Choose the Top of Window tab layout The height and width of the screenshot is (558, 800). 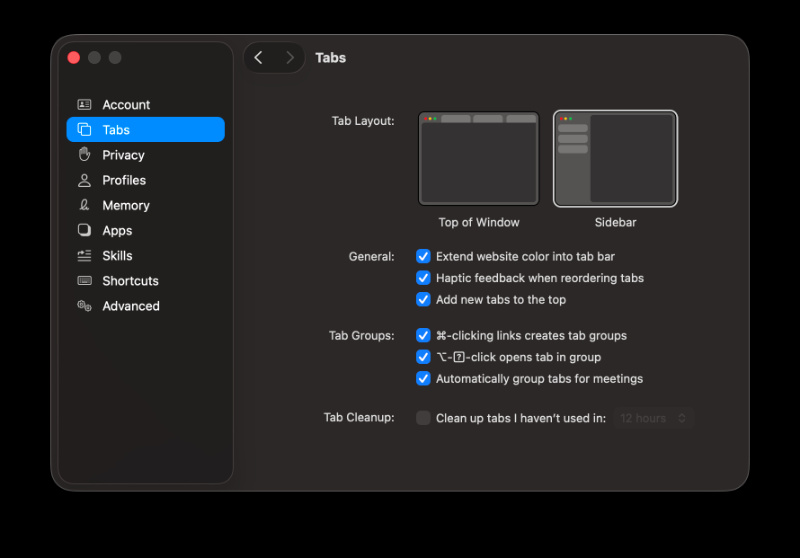(x=479, y=158)
